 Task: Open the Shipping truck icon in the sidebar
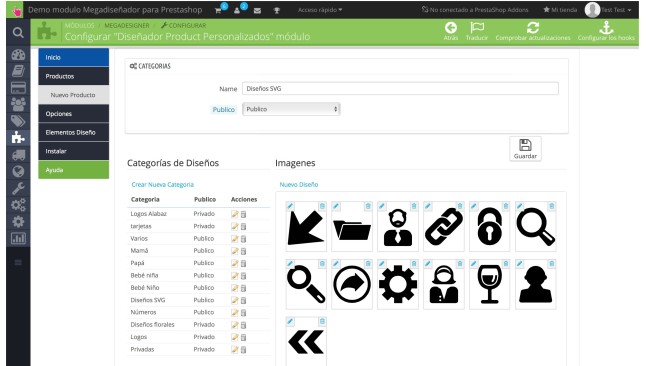pyautogui.click(x=18, y=155)
